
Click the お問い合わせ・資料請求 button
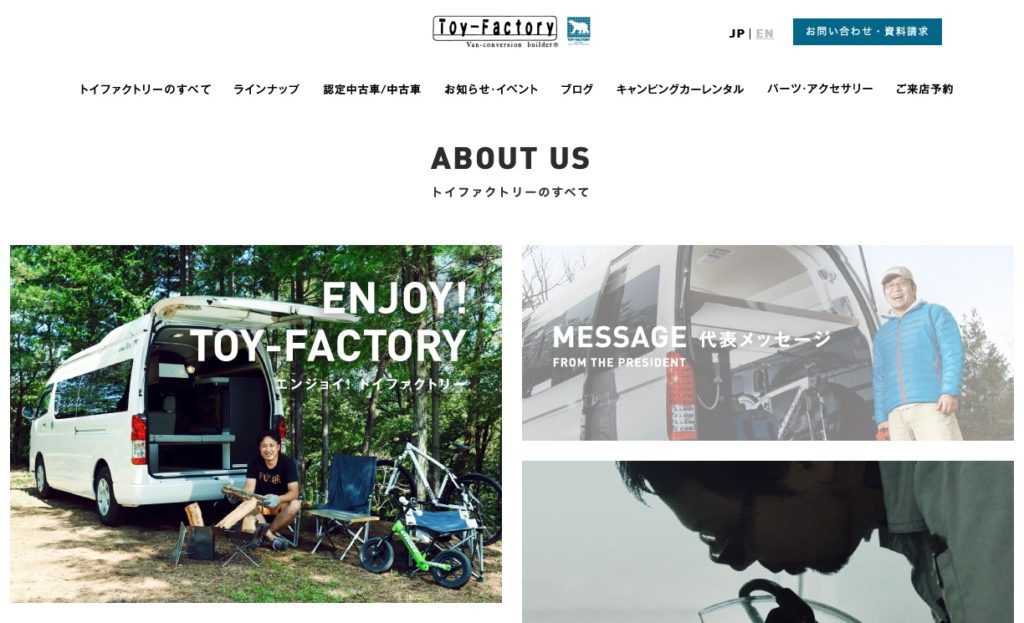pos(867,31)
